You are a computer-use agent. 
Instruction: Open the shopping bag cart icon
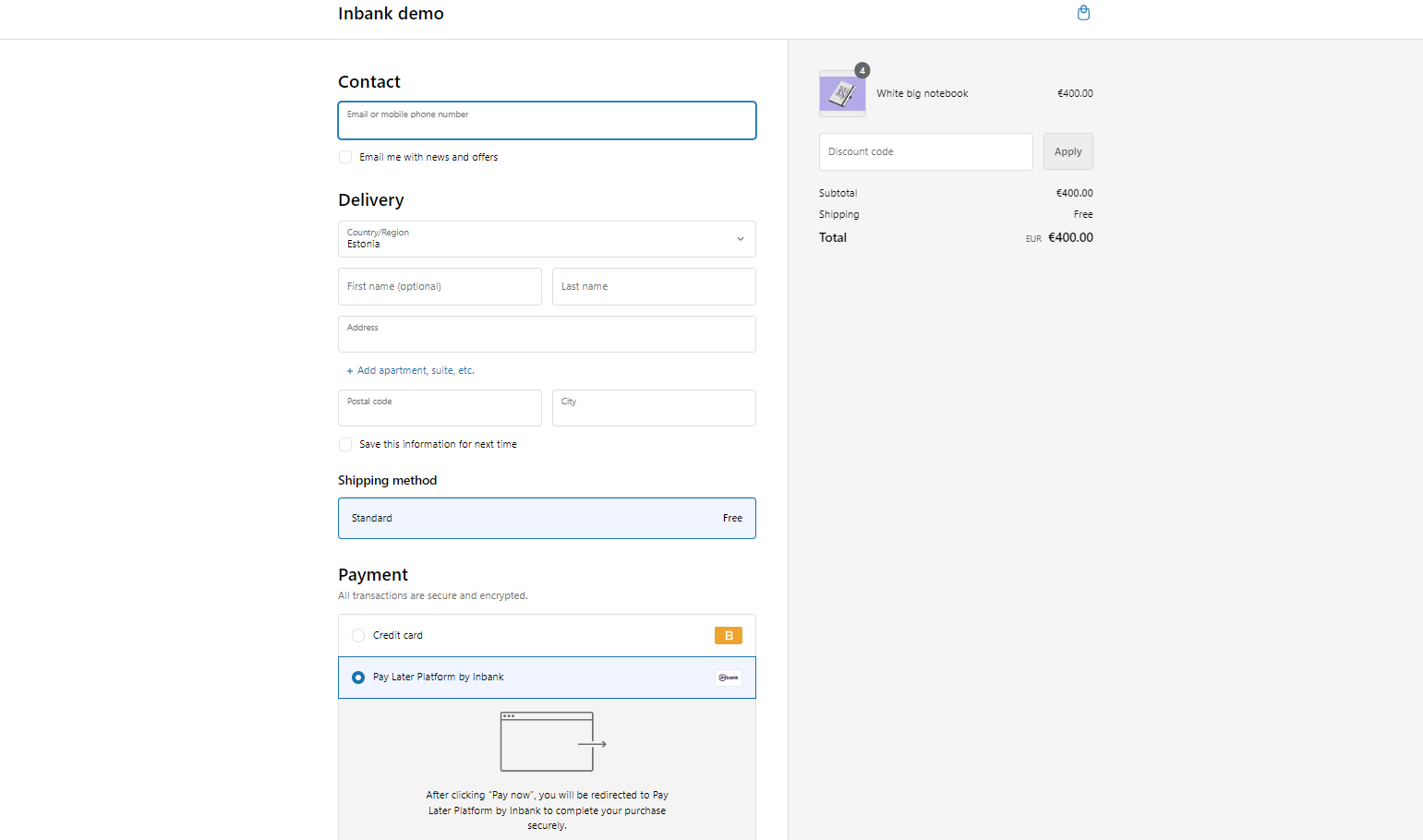(x=1083, y=13)
